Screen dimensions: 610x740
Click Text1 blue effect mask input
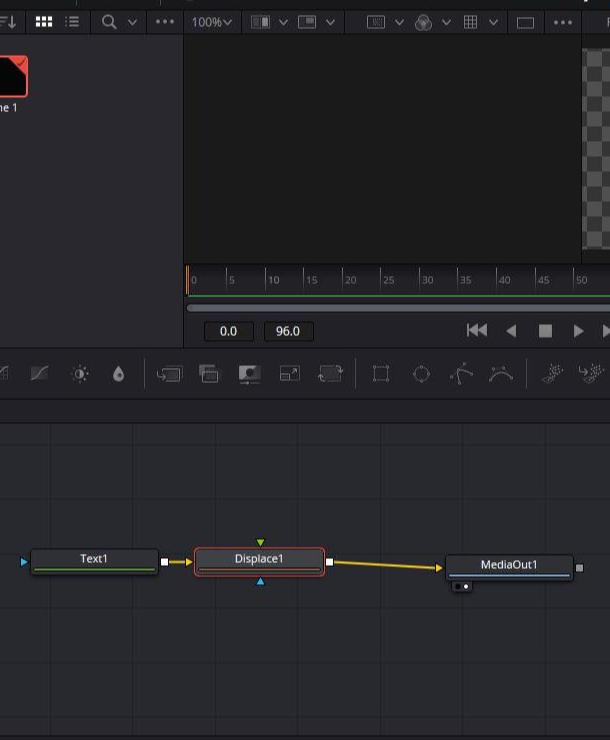pos(24,562)
